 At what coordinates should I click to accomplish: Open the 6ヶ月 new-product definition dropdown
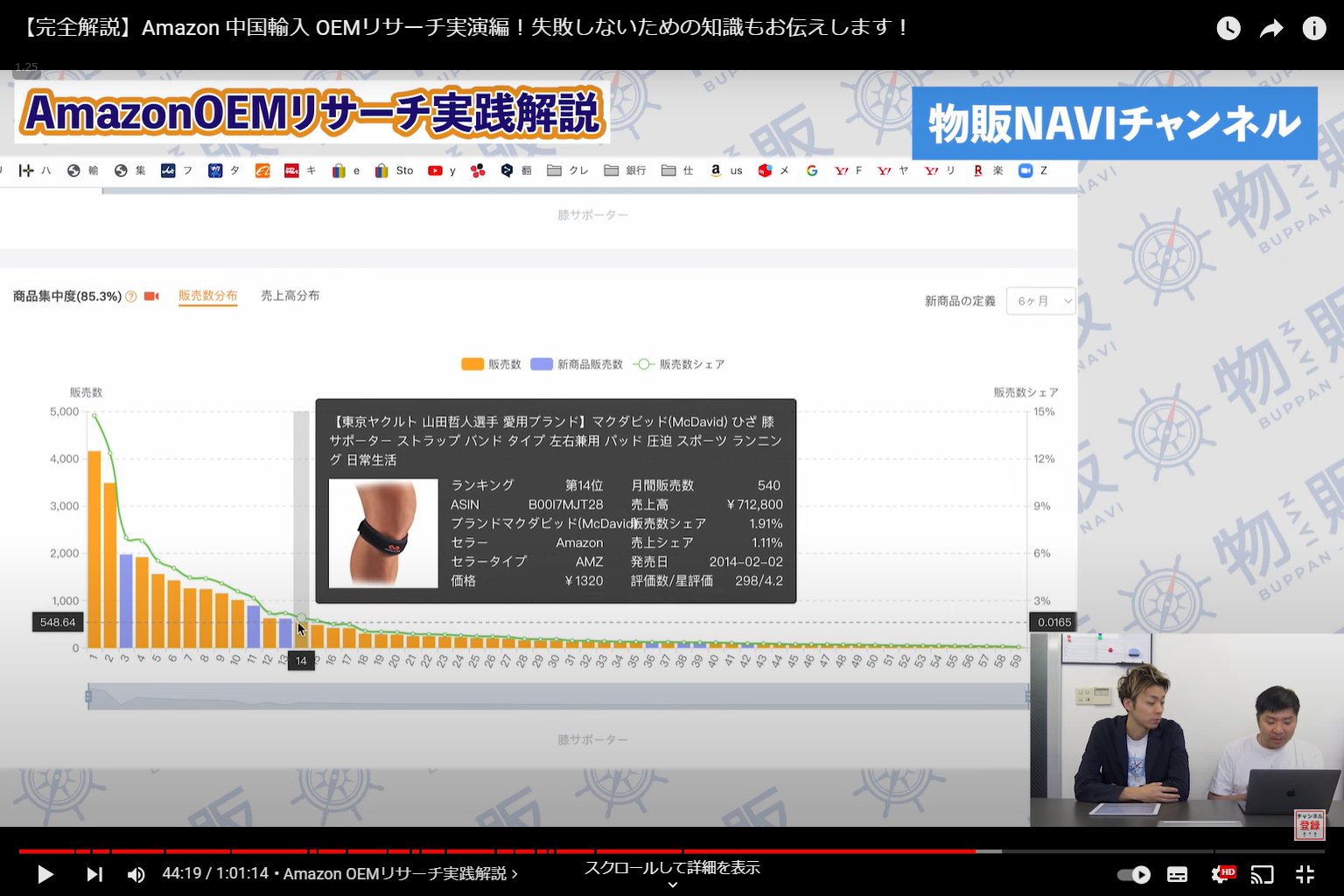pyautogui.click(x=1040, y=301)
